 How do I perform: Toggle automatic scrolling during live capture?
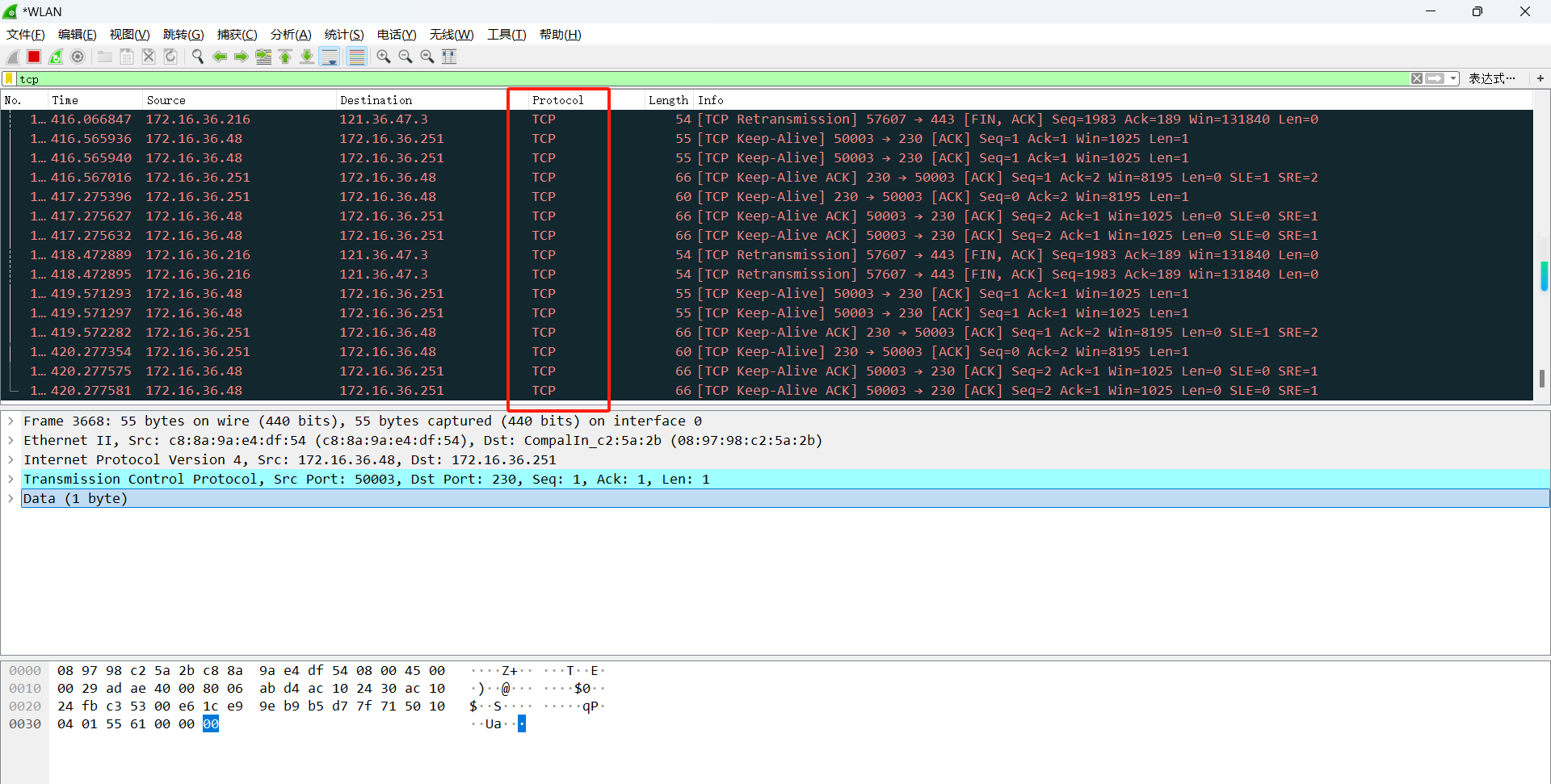tap(329, 57)
